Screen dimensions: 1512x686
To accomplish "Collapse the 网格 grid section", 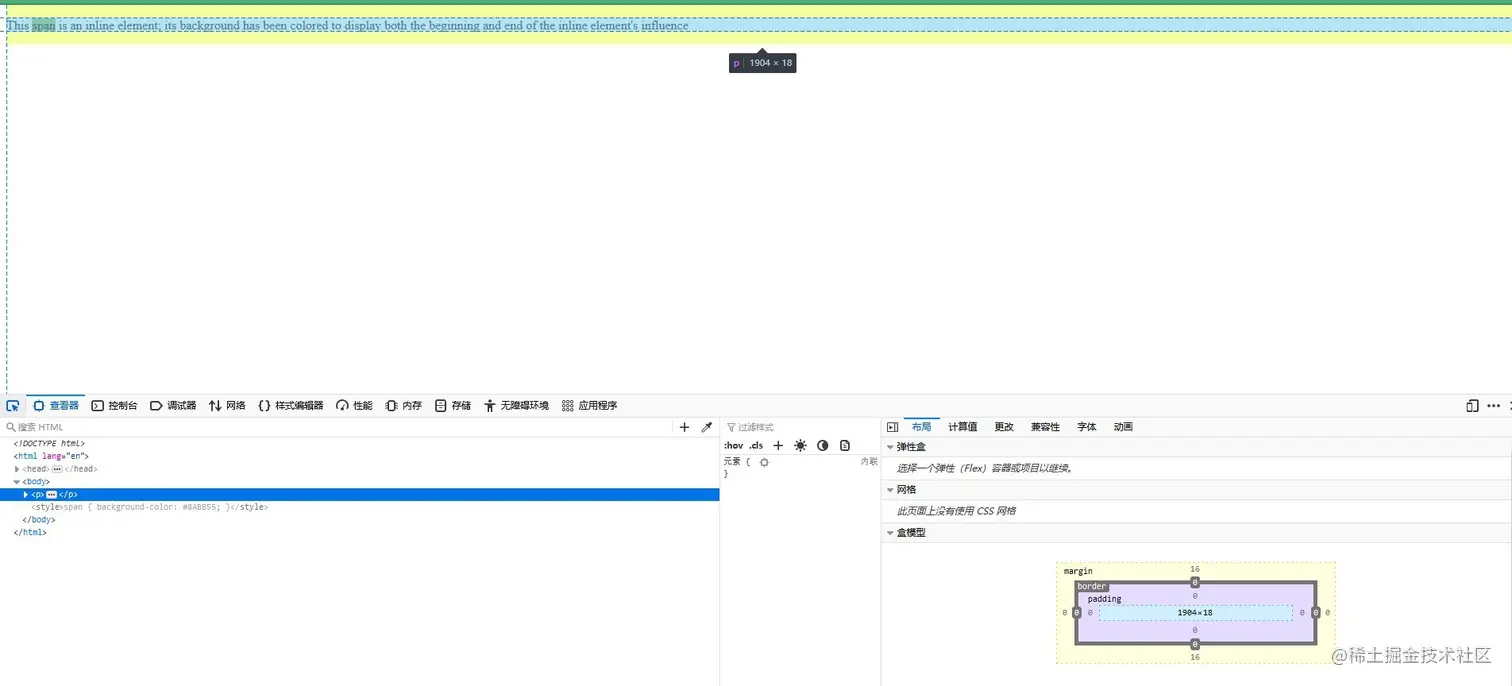I will click(x=890, y=490).
